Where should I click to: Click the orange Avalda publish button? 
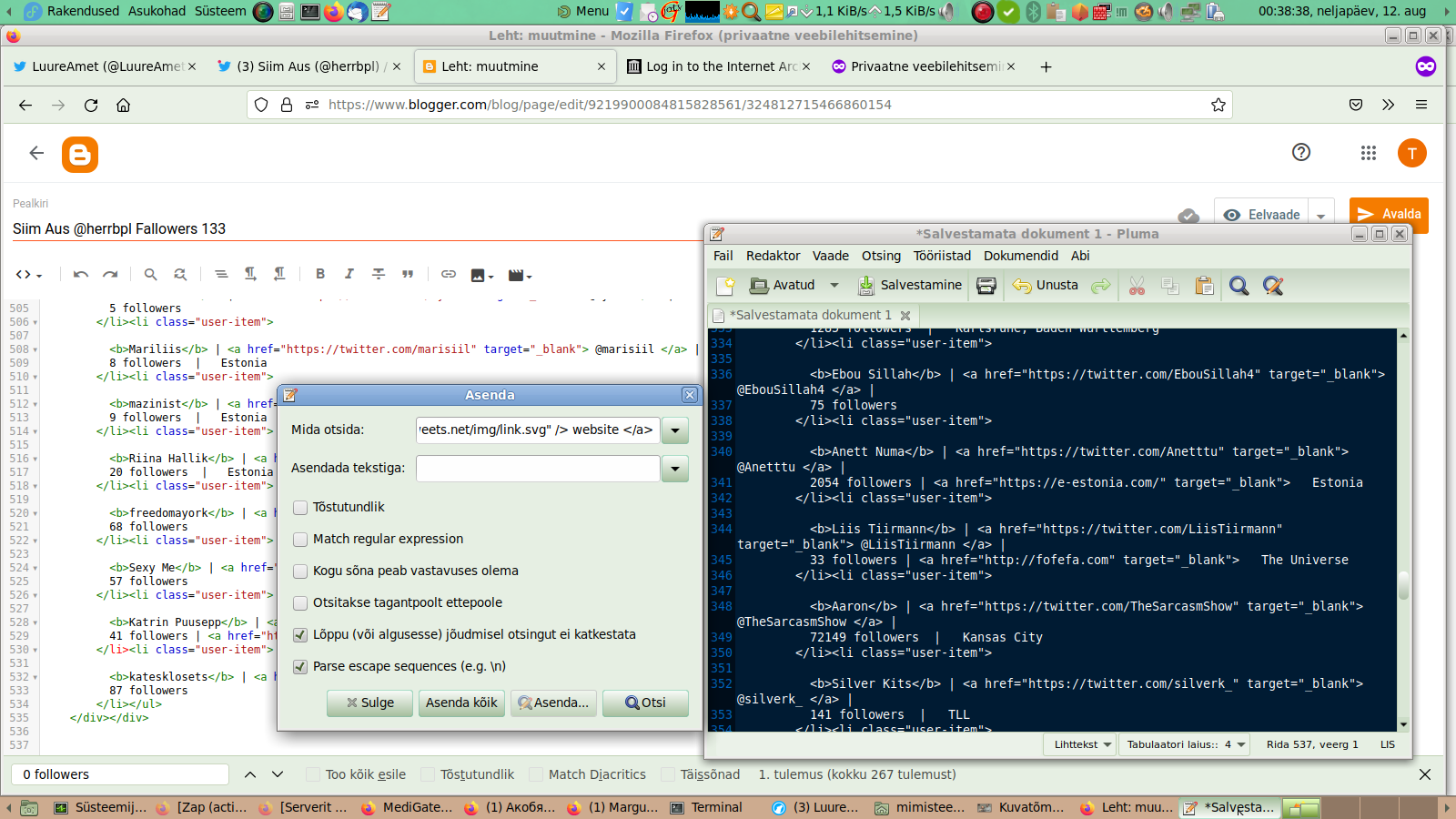(x=1389, y=215)
